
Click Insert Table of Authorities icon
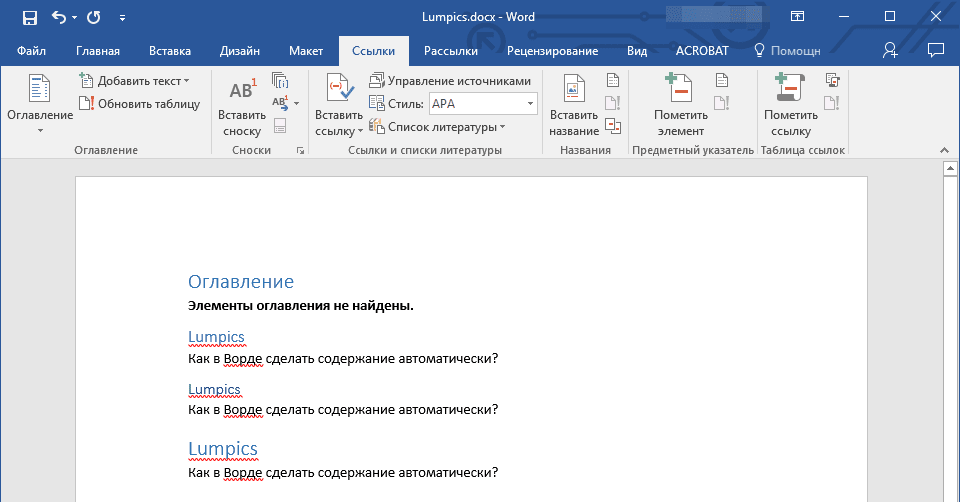[832, 80]
